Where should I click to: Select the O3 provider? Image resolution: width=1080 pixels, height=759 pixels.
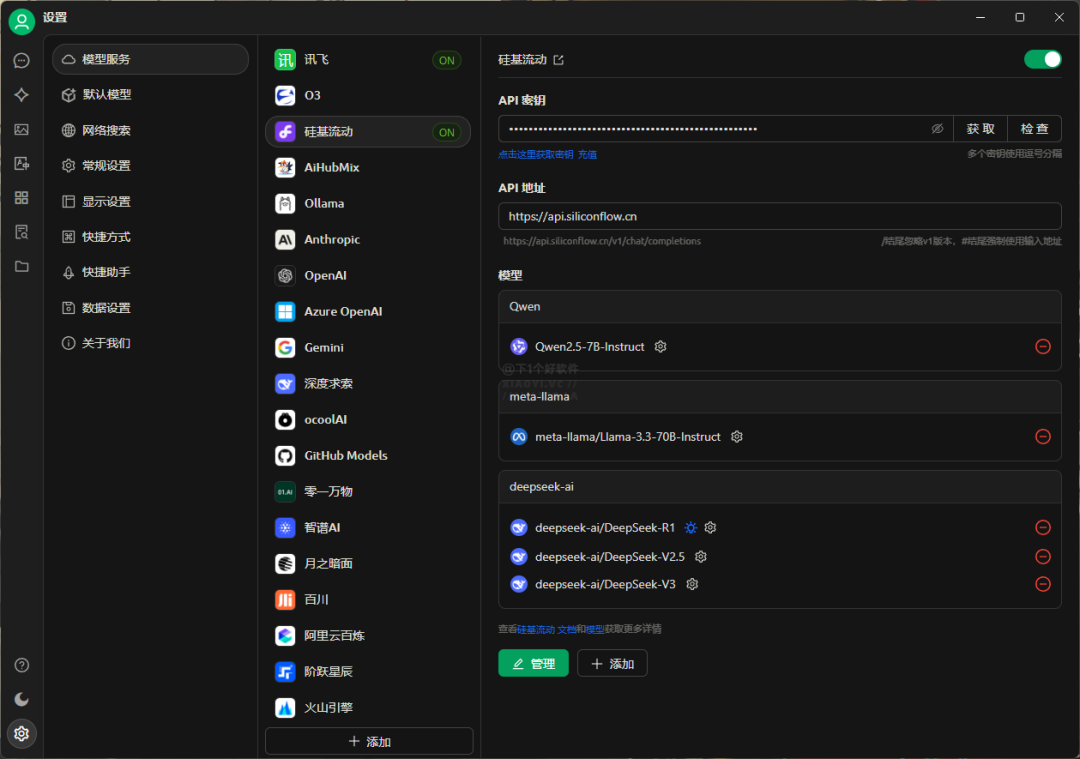(x=368, y=95)
